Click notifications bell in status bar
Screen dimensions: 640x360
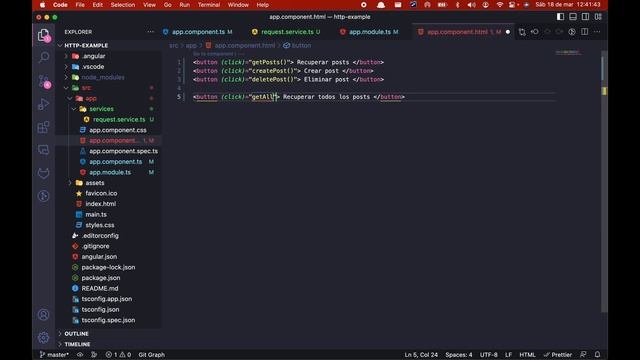click(597, 354)
